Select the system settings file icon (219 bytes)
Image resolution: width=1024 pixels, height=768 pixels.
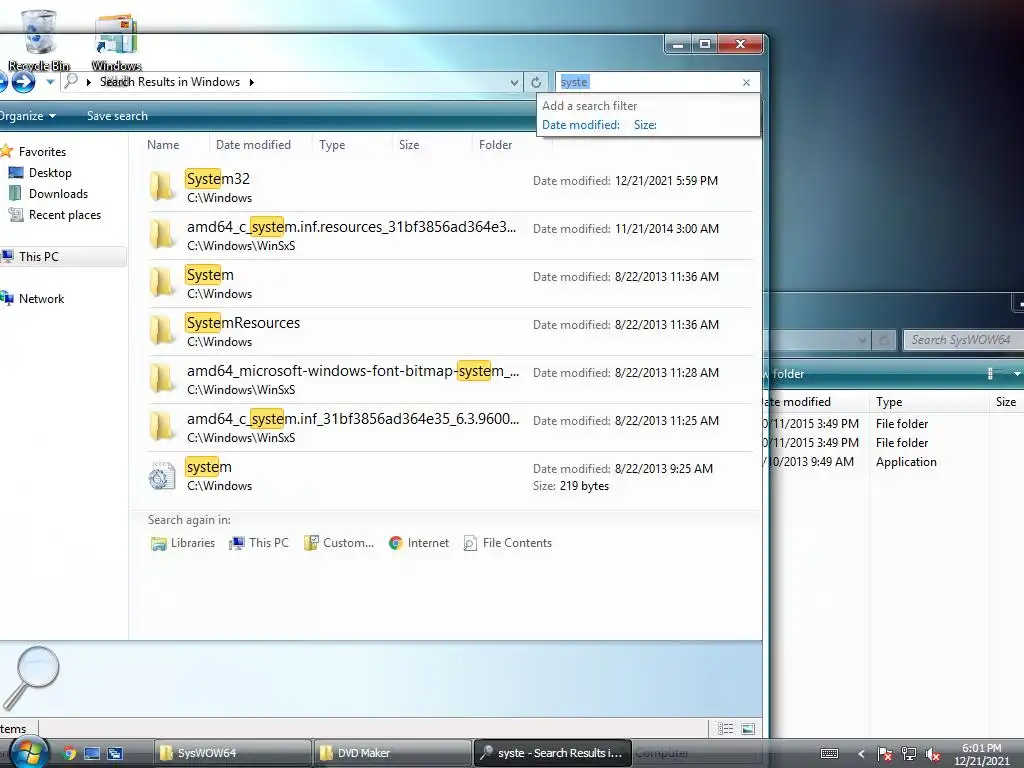(161, 476)
